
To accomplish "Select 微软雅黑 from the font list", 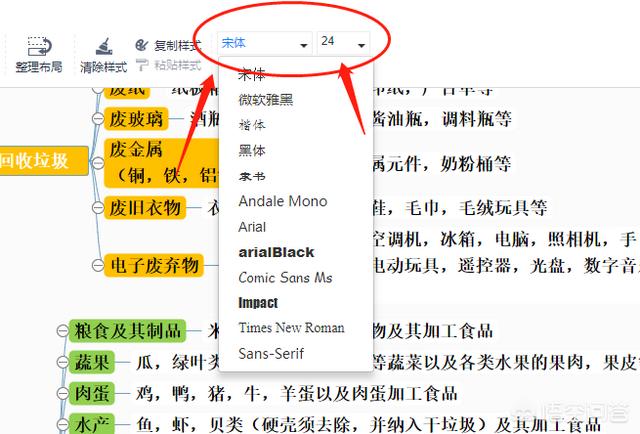I will click(x=266, y=100).
